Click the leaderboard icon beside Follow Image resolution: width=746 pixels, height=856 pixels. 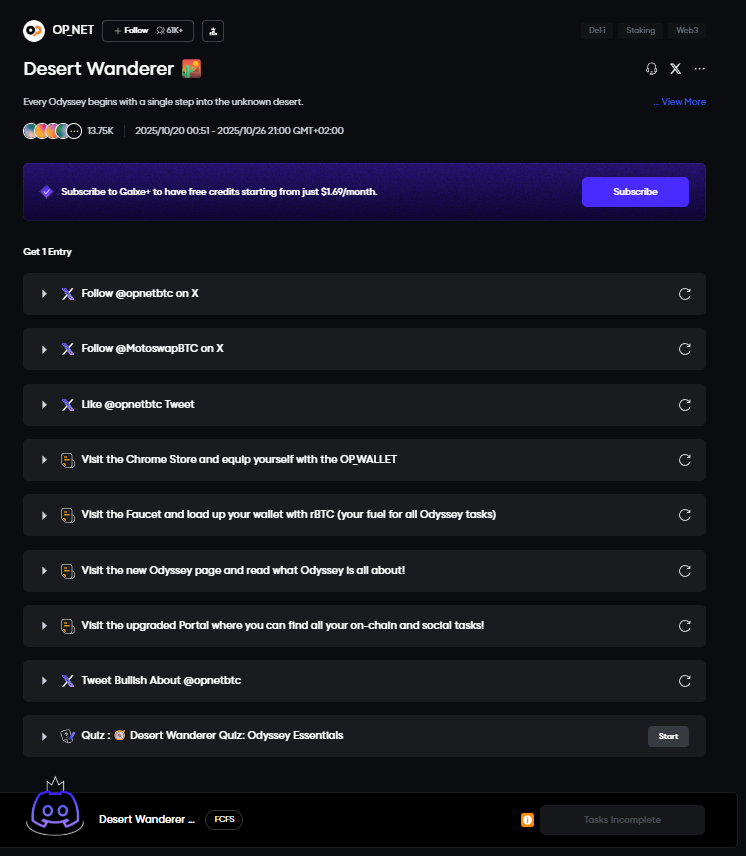212,31
